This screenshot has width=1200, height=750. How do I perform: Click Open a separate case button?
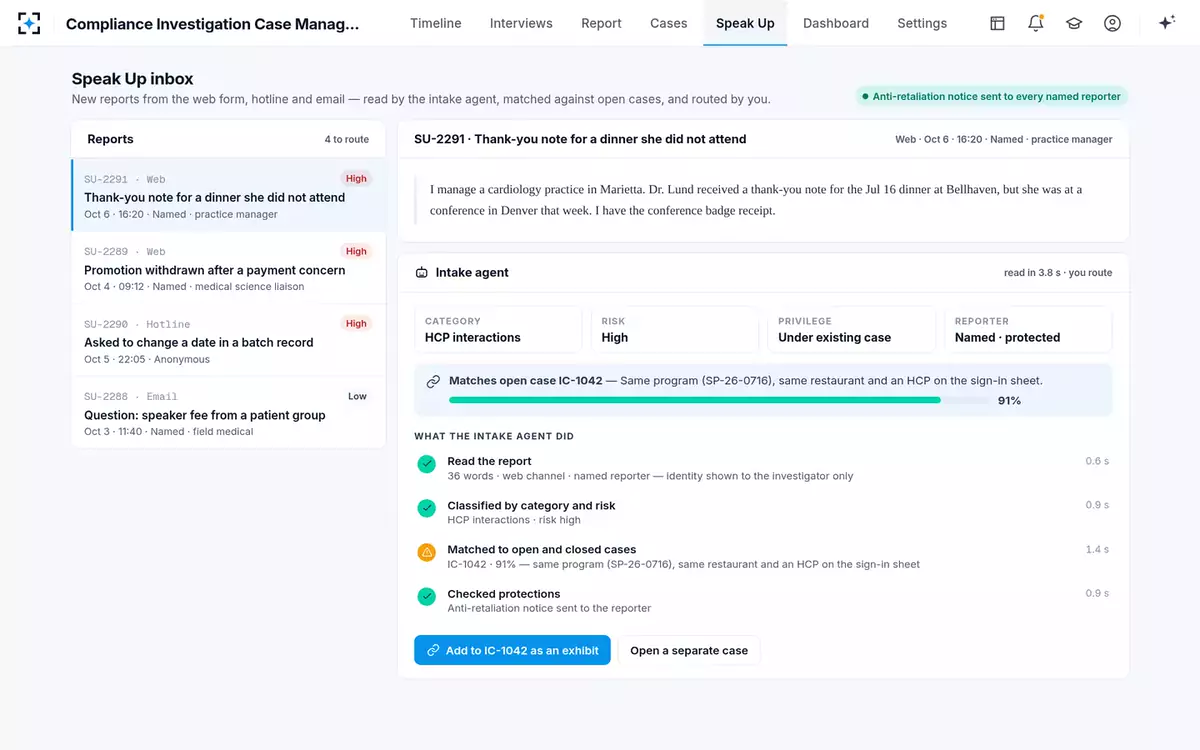click(689, 650)
